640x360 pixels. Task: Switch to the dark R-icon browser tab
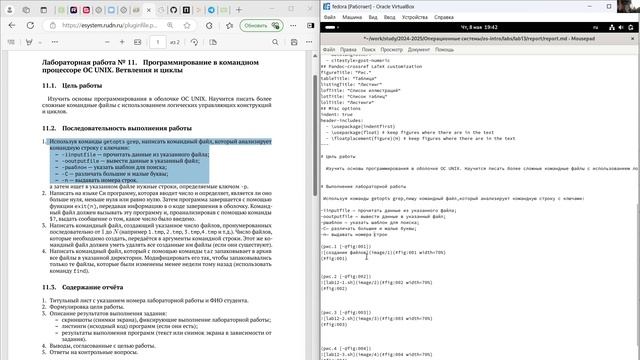(73, 10)
